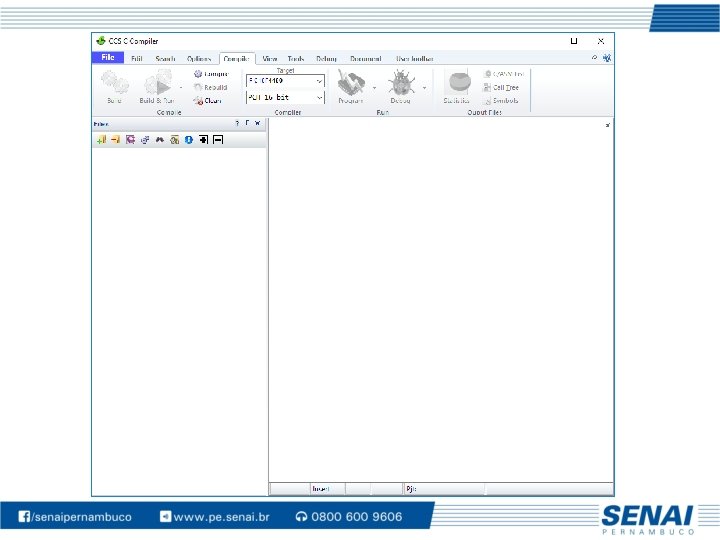Click the Insert status bar field

pyautogui.click(x=327, y=489)
